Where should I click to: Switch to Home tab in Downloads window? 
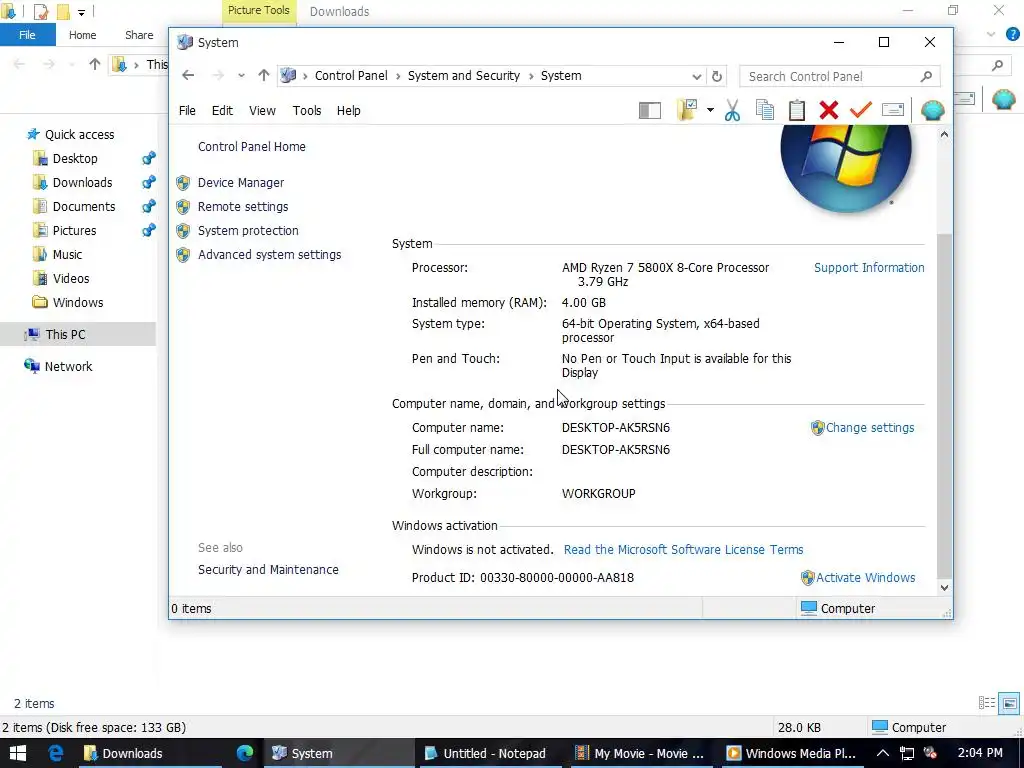tap(82, 35)
